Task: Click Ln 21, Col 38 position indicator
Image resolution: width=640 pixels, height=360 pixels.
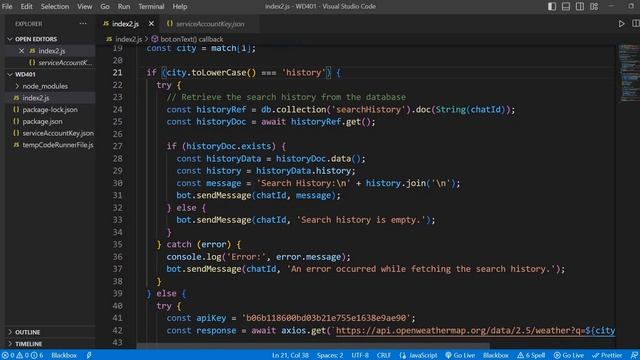Action: (x=290, y=356)
